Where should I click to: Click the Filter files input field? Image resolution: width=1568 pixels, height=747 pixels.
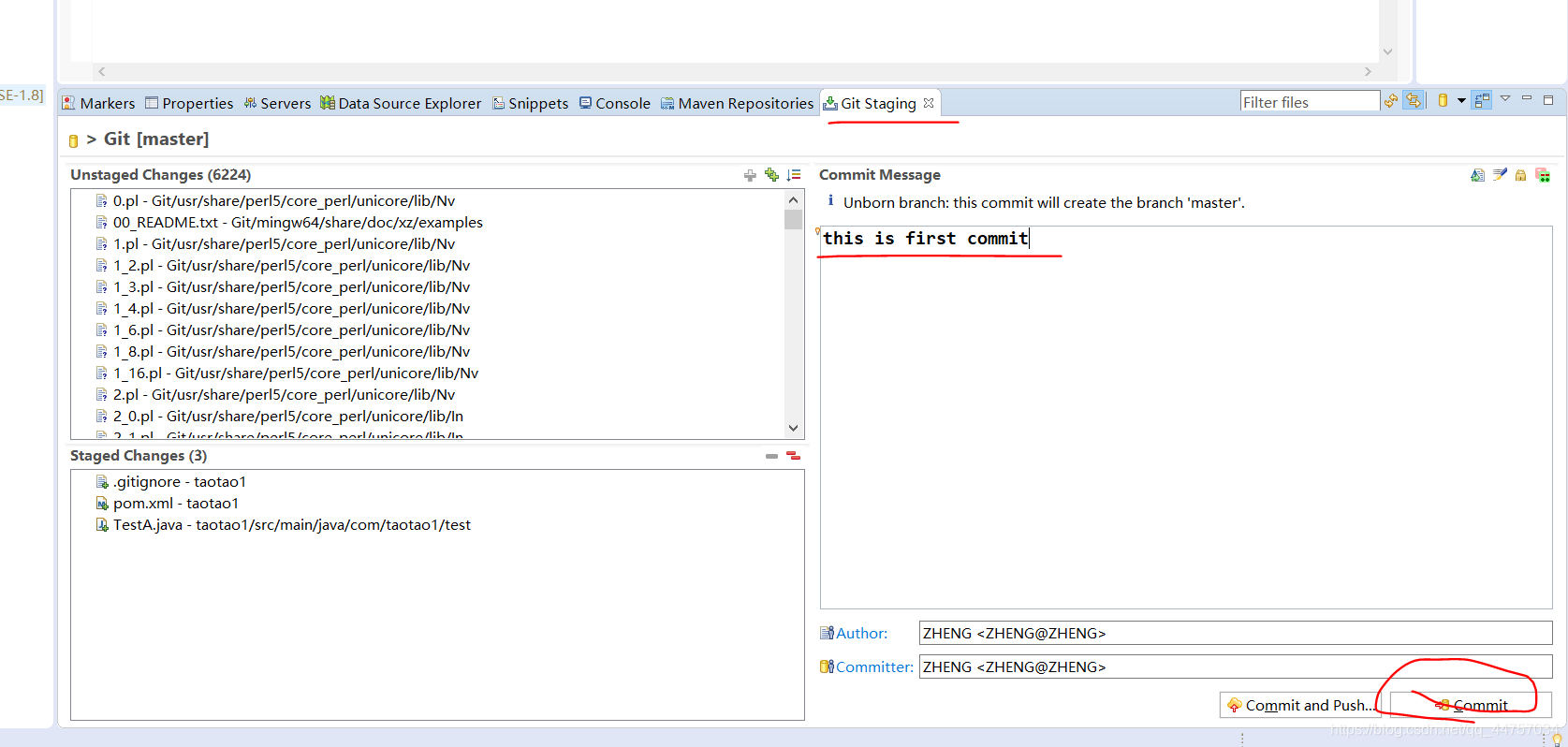point(1310,102)
